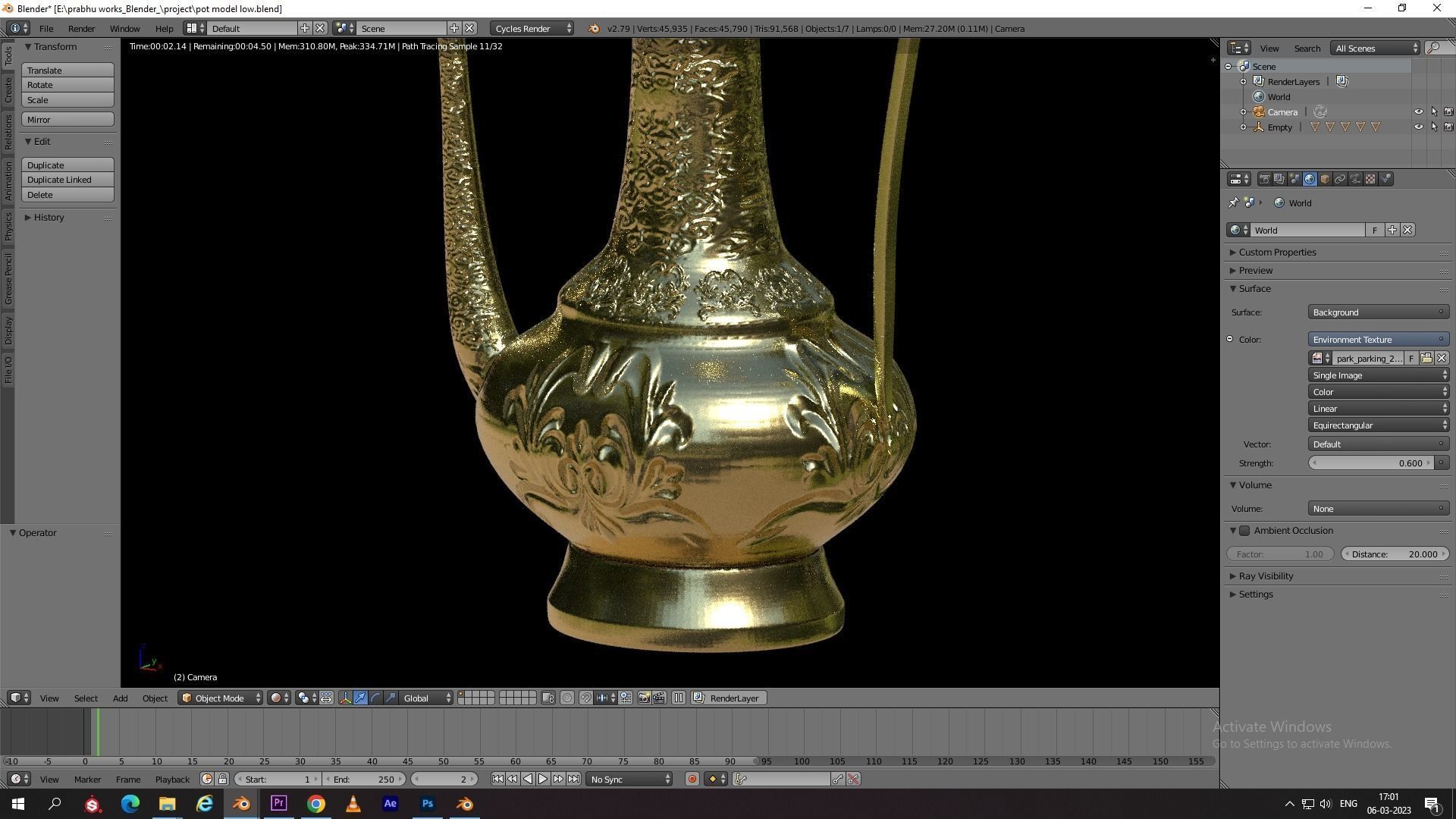
Task: Enable the Ambient Occlusion checkbox
Action: click(1244, 531)
